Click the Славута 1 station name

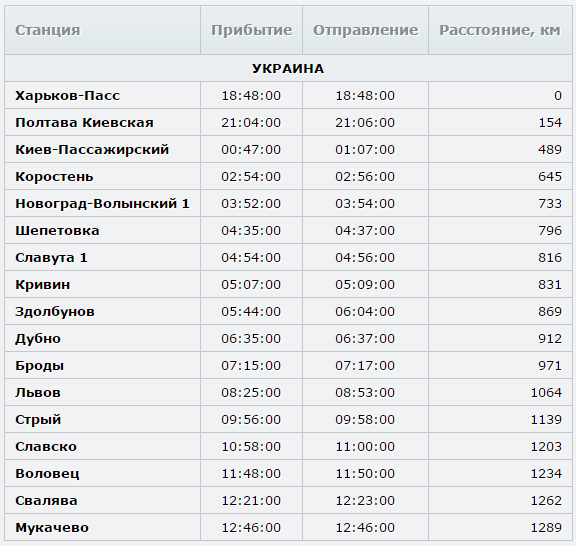point(51,258)
